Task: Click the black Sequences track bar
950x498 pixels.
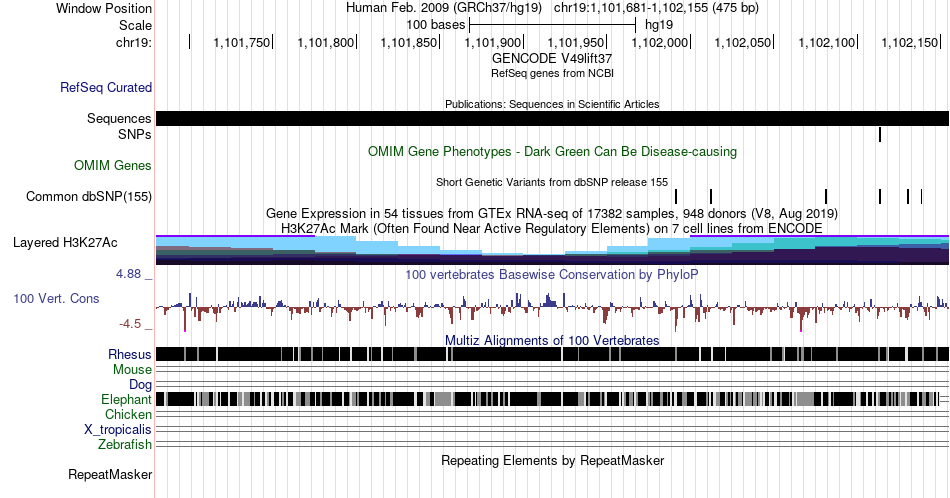Action: [x=552, y=118]
